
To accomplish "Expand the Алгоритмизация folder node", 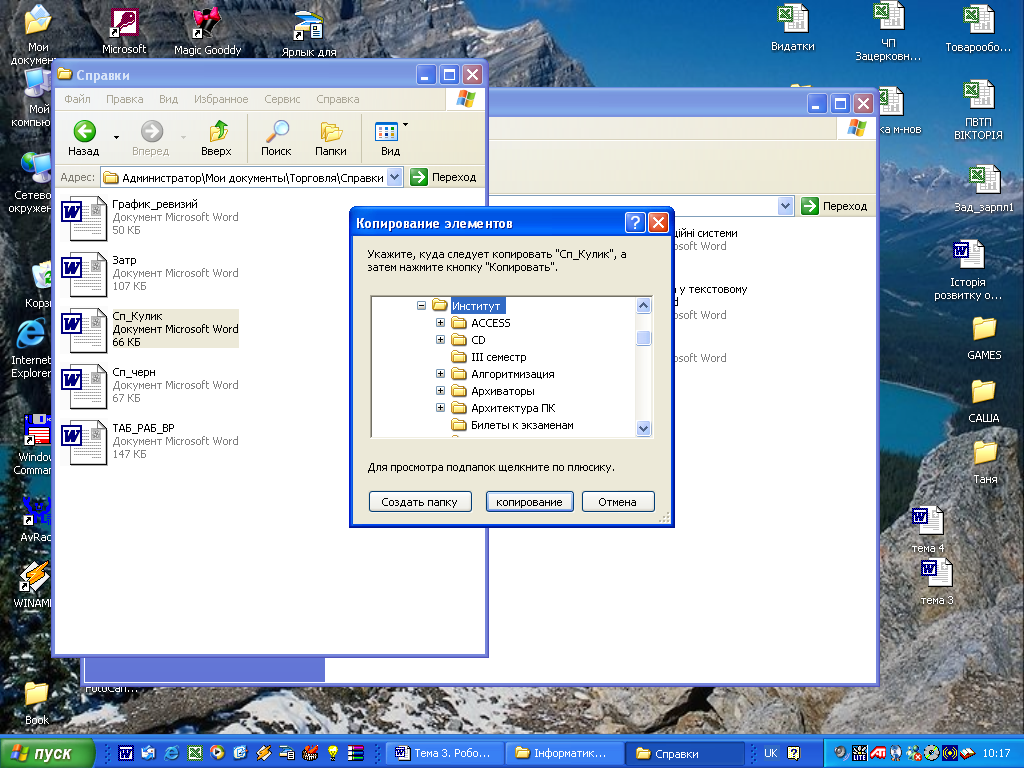I will coord(440,374).
